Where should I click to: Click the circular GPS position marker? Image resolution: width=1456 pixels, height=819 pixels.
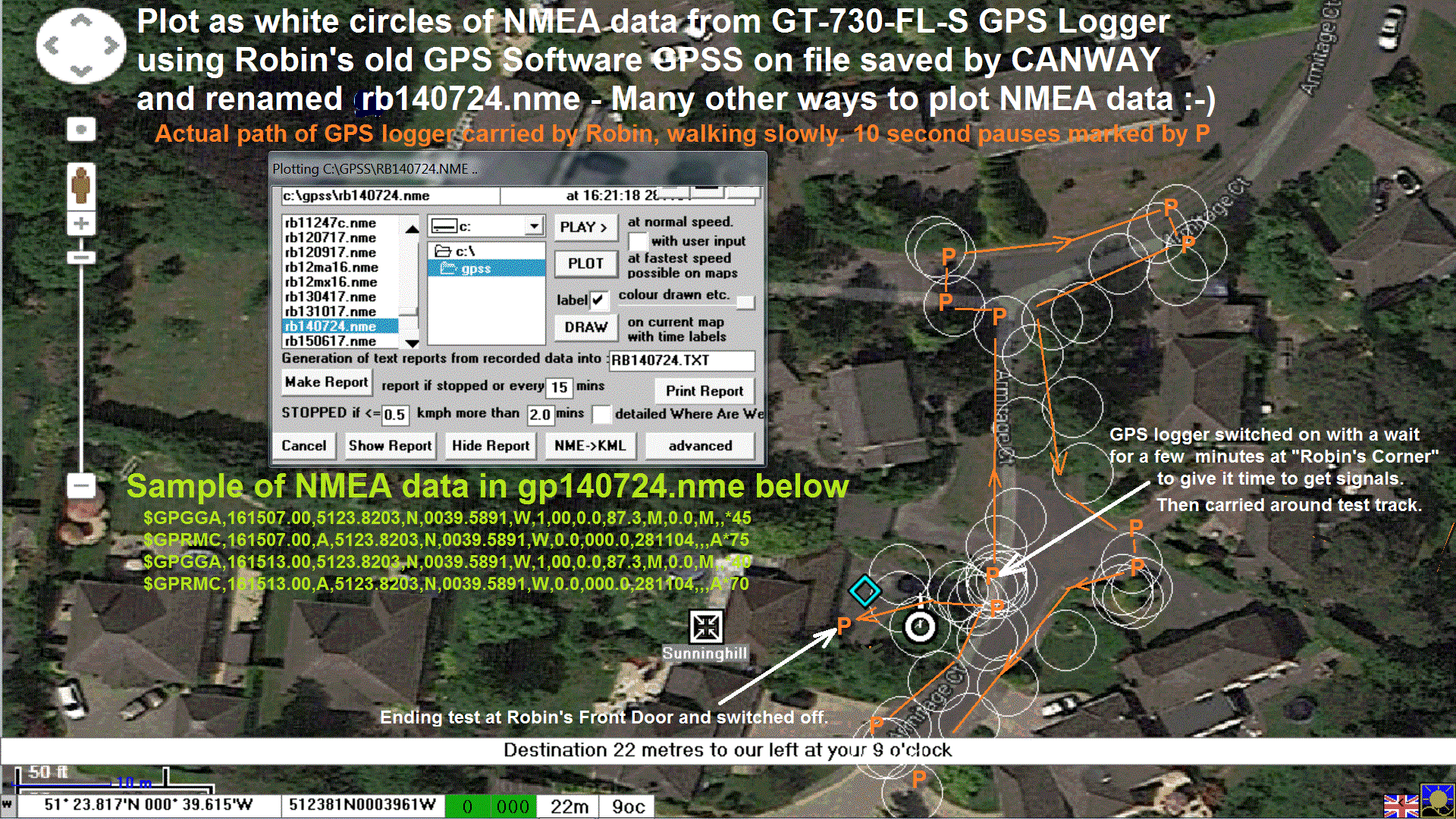pos(921,626)
